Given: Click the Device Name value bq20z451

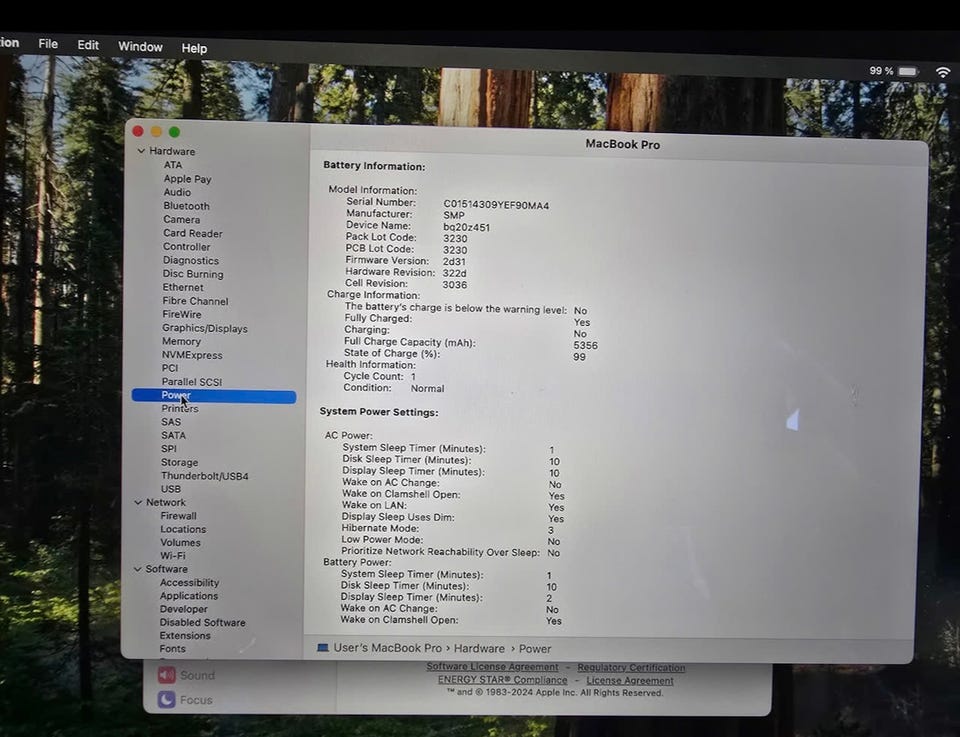Looking at the screenshot, I should pyautogui.click(x=467, y=227).
